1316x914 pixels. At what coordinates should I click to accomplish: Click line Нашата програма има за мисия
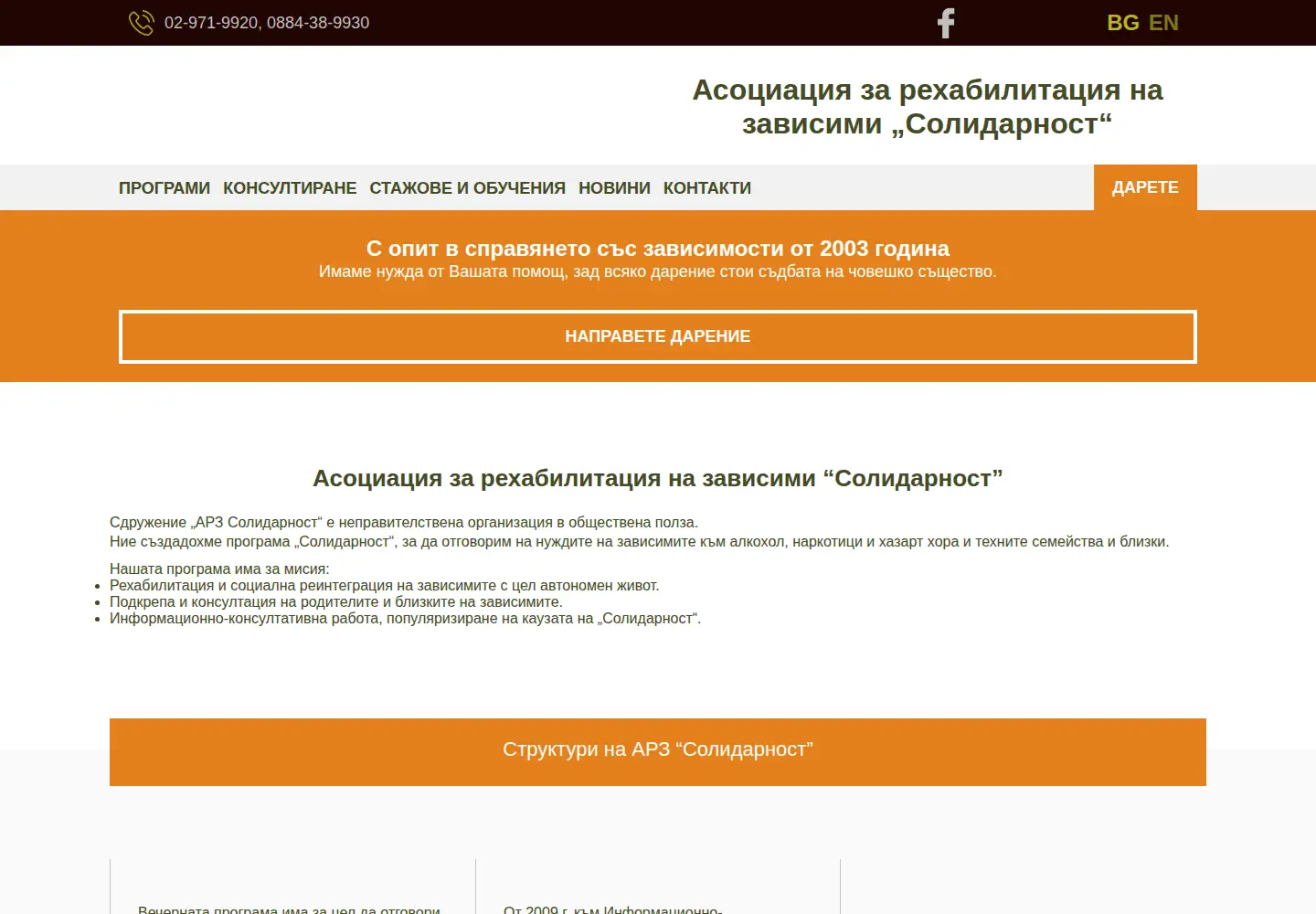pyautogui.click(x=219, y=569)
